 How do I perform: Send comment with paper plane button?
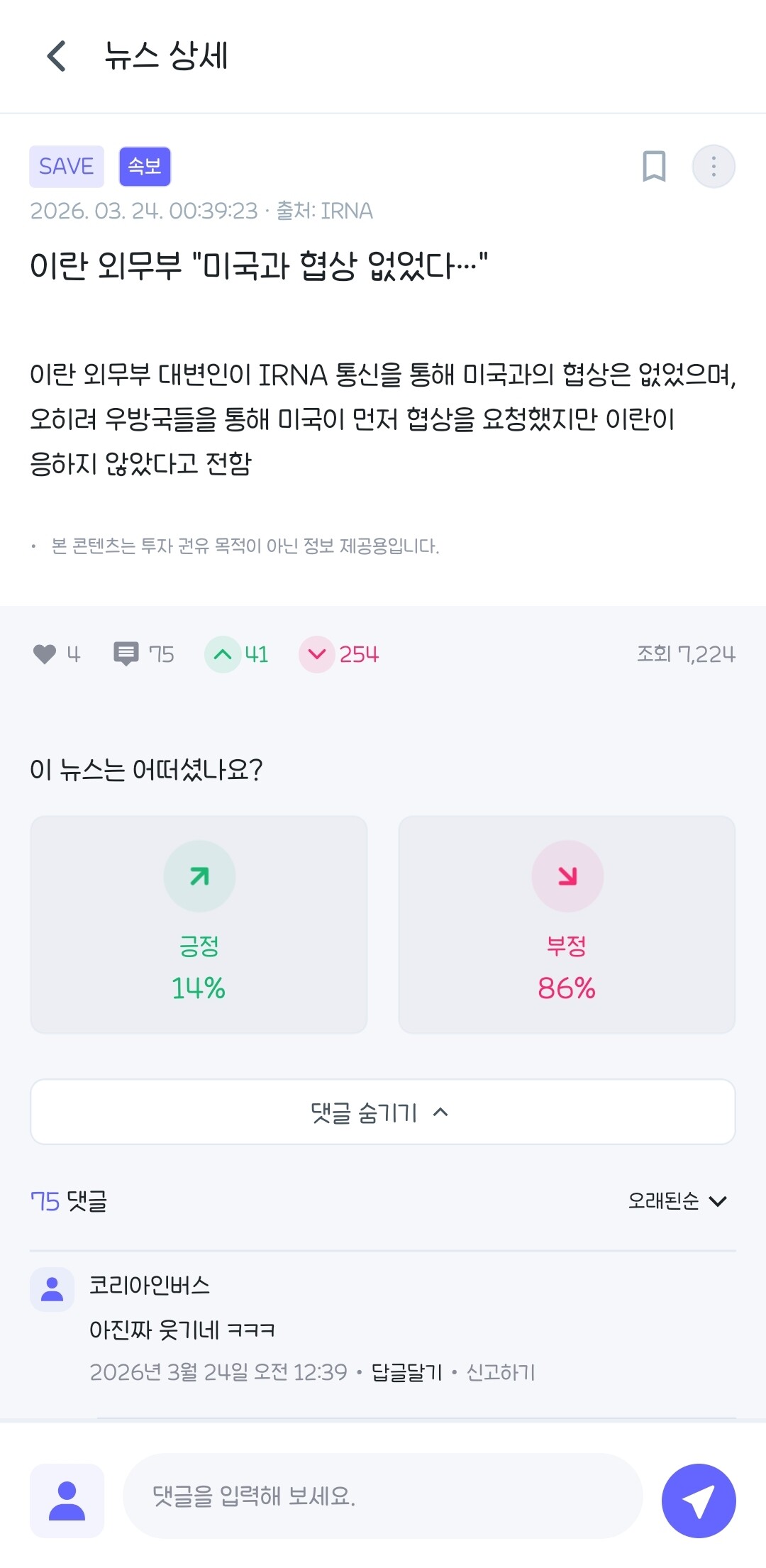698,1501
